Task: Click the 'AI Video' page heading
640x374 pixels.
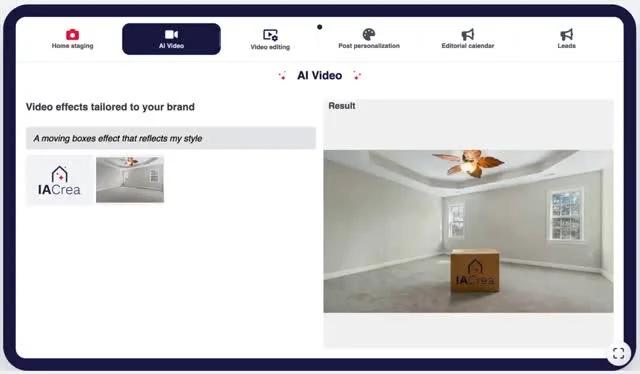Action: pos(320,76)
